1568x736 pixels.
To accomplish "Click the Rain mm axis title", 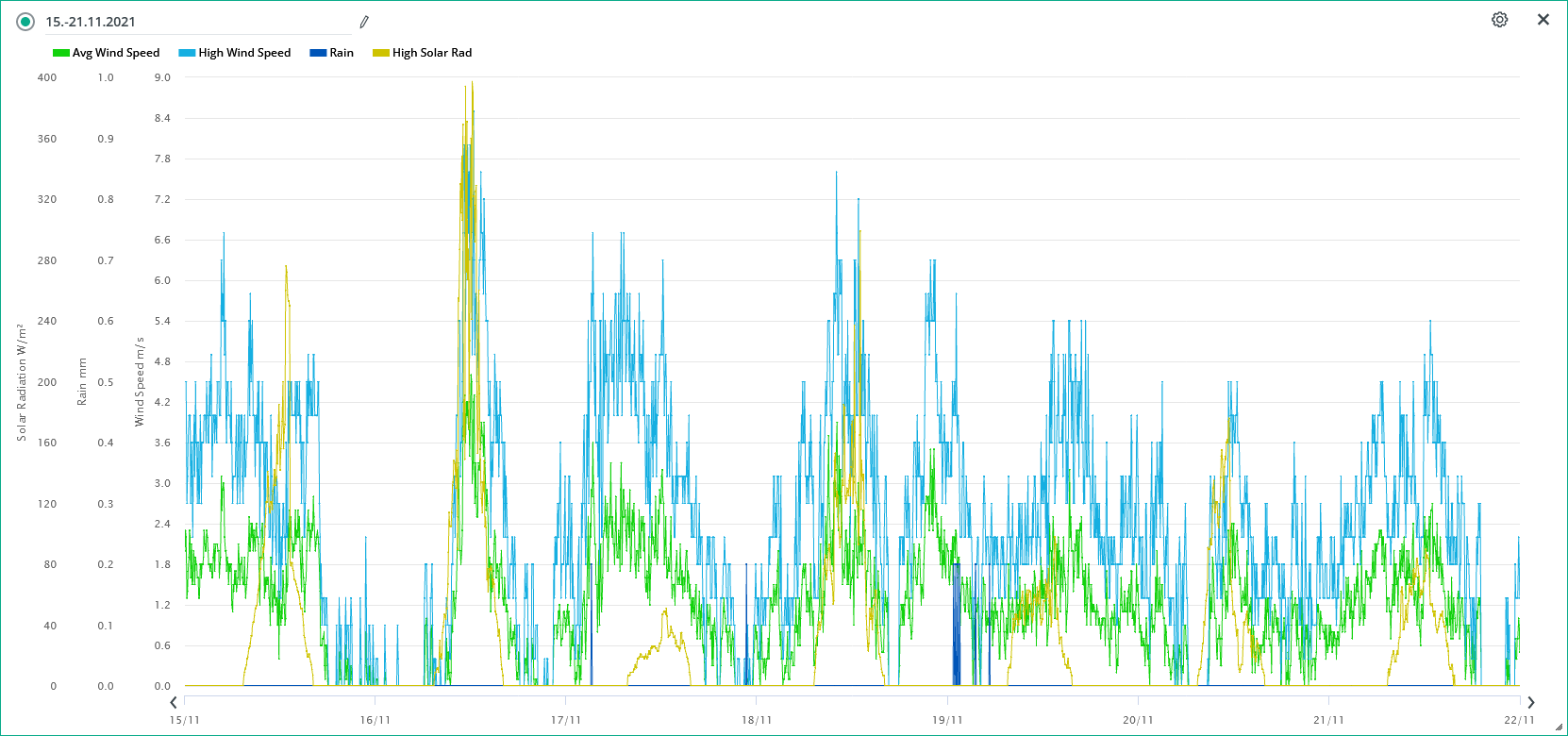I will coord(82,382).
